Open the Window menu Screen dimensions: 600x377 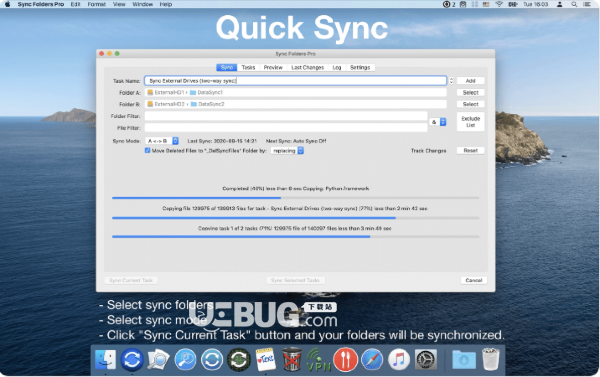[x=142, y=4]
